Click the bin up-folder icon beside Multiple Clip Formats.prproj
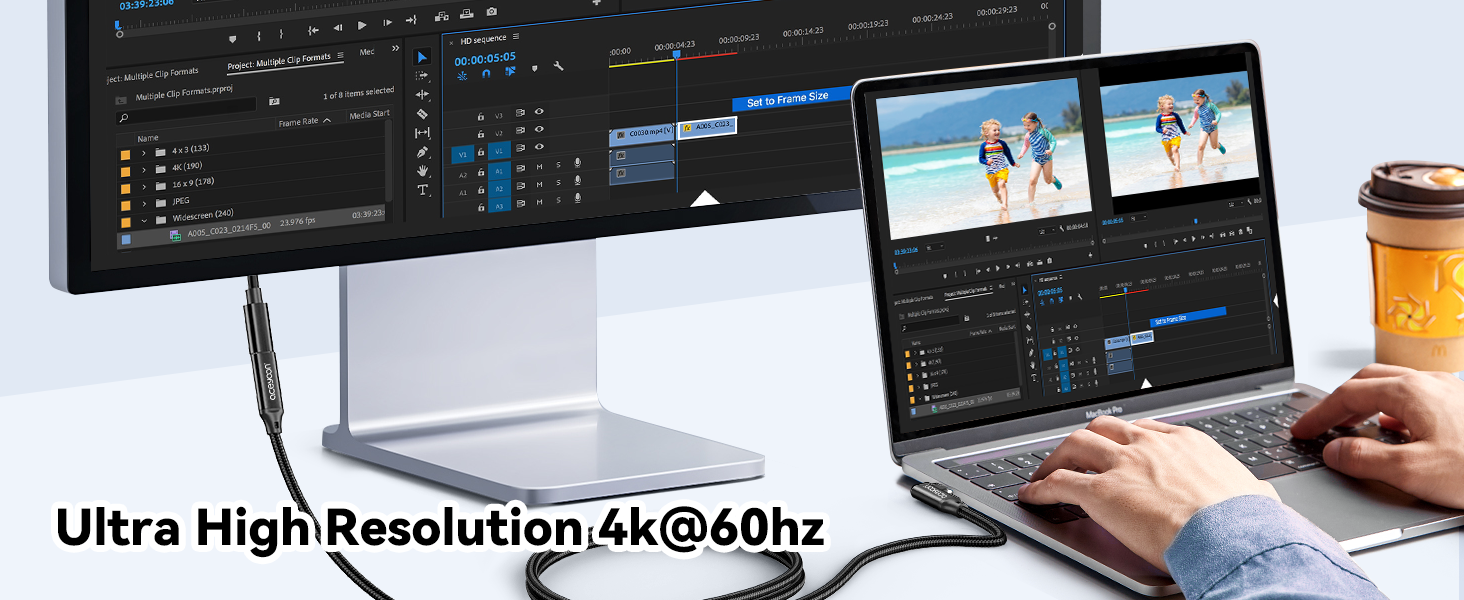 [x=121, y=100]
